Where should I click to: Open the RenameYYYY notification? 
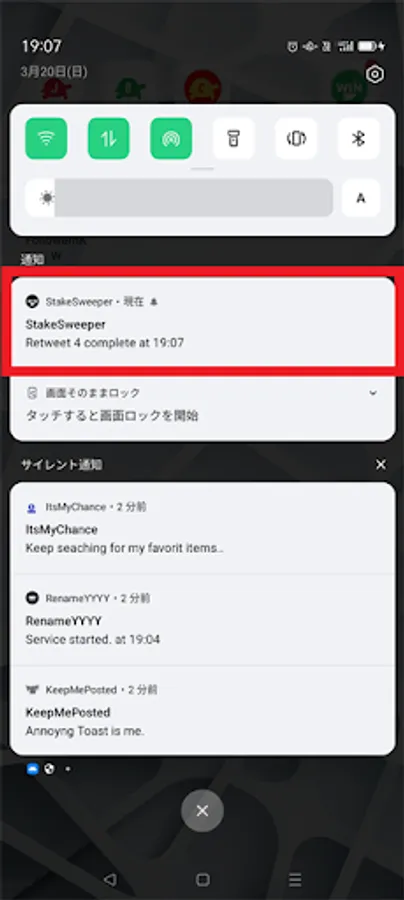(202, 620)
